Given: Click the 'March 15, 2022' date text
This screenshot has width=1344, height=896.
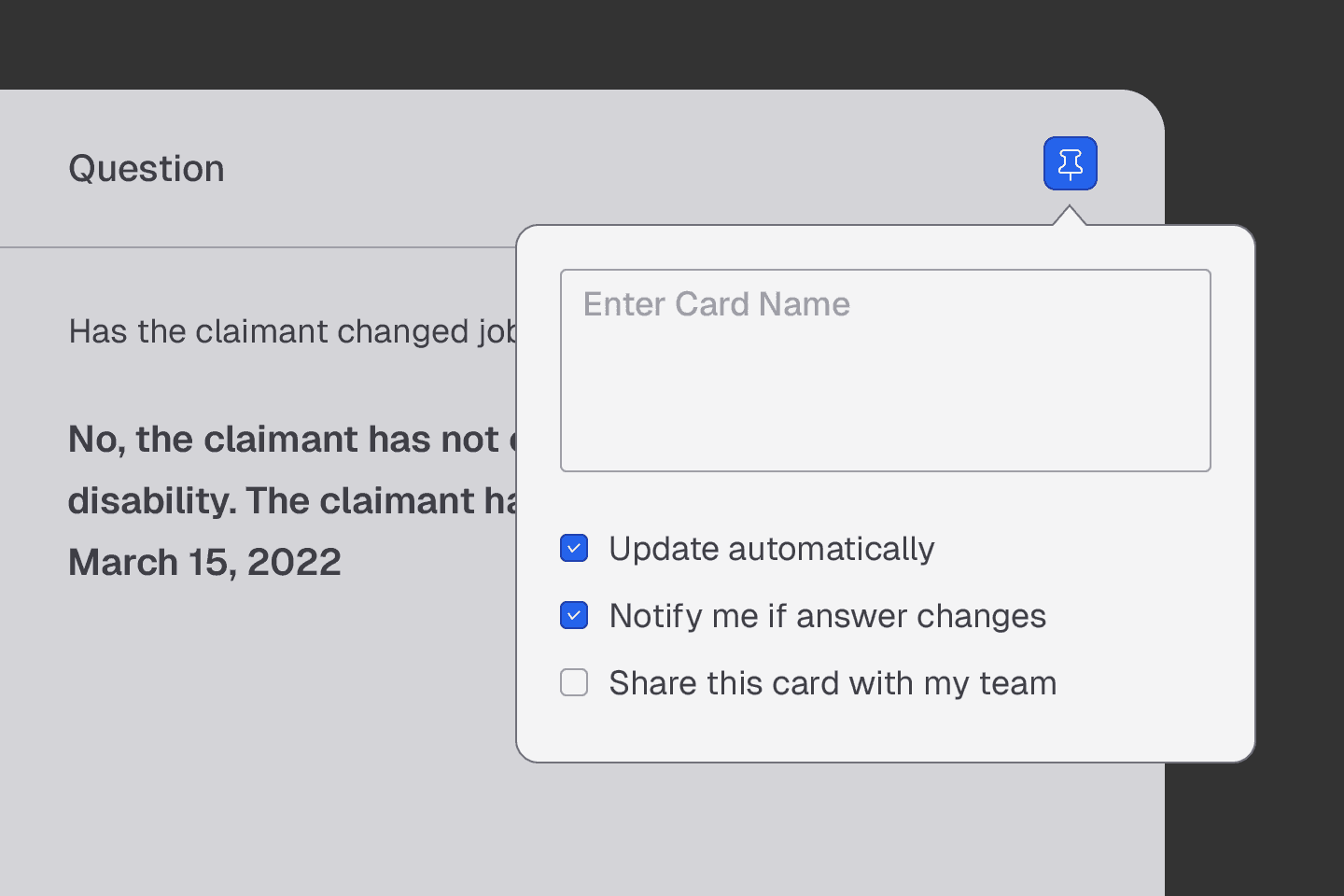Looking at the screenshot, I should (x=204, y=562).
